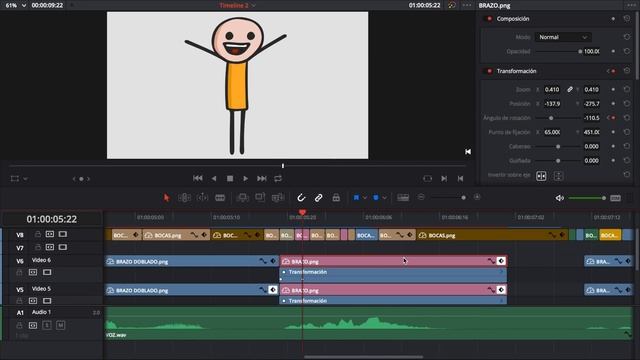Add keyframe for Ángulo de rotación

pos(613,118)
